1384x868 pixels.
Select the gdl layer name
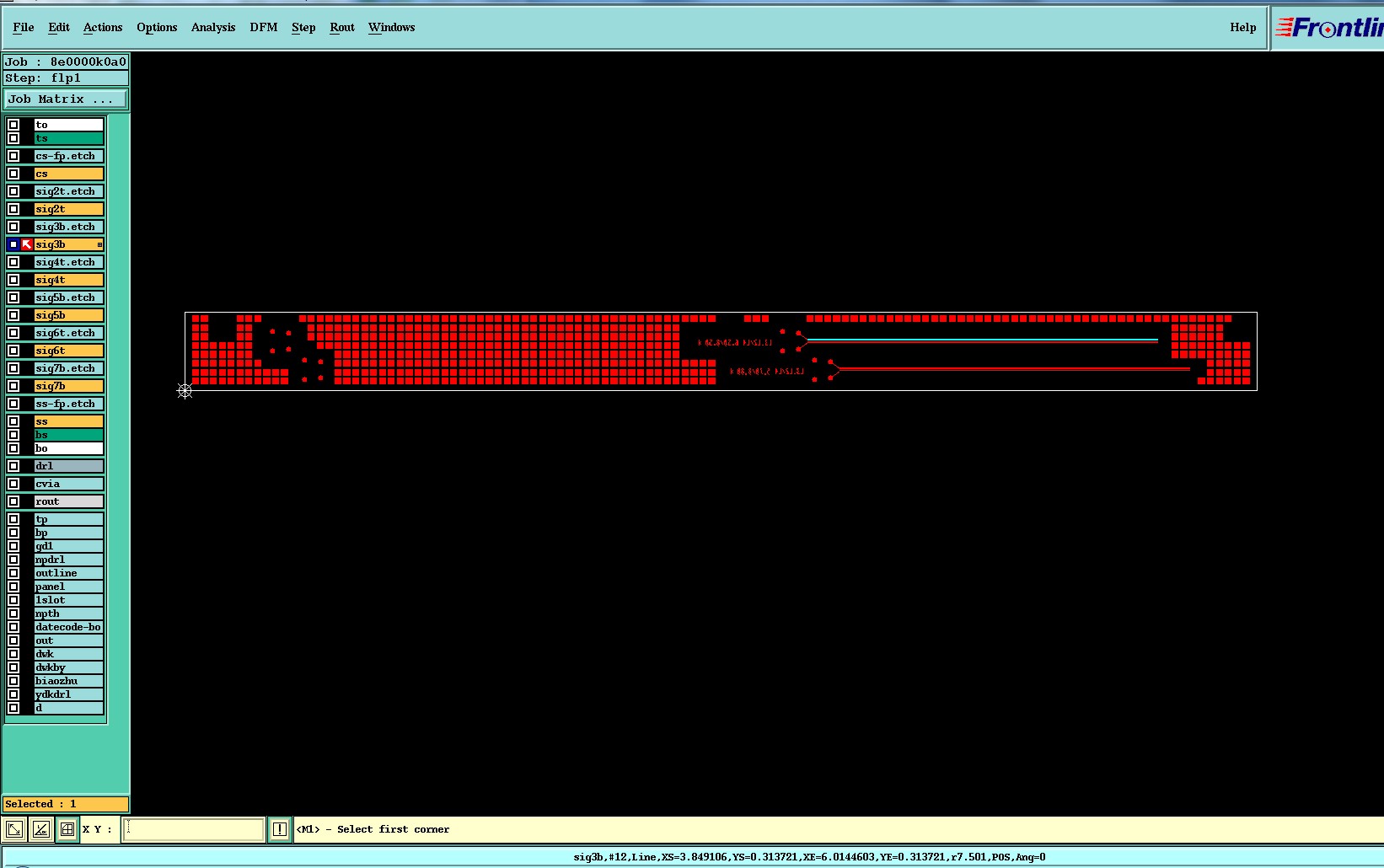69,546
